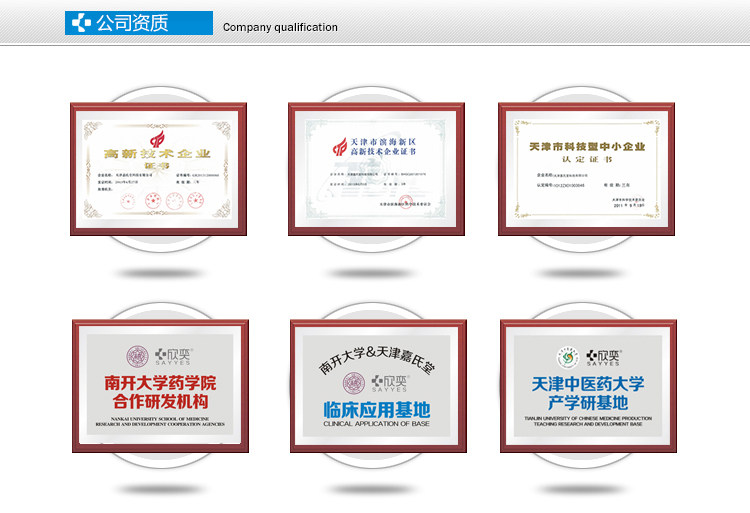This screenshot has height=513, width=750.
Task: Click the white cross logo in the blue header
Action: pos(81,23)
